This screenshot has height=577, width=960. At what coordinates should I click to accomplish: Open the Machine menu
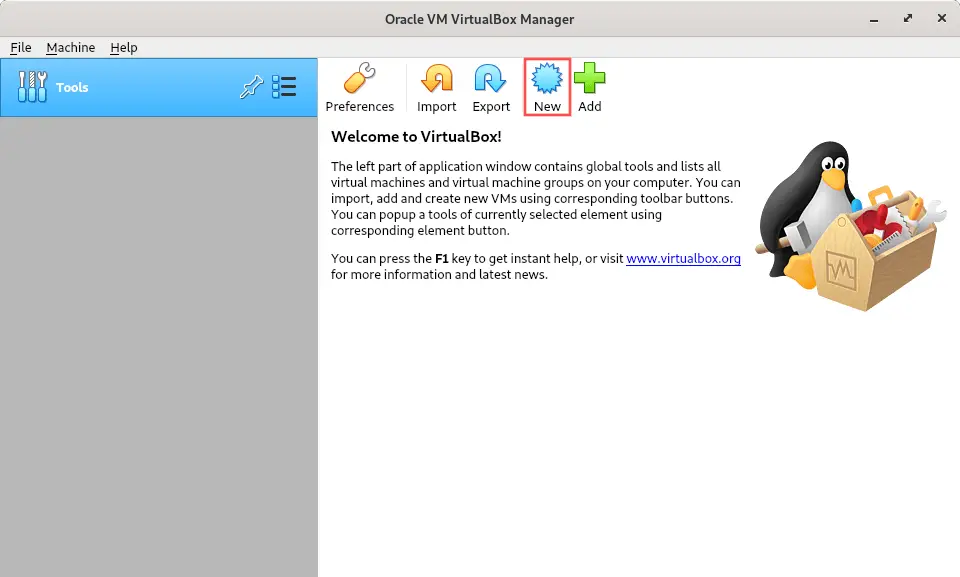pos(70,47)
